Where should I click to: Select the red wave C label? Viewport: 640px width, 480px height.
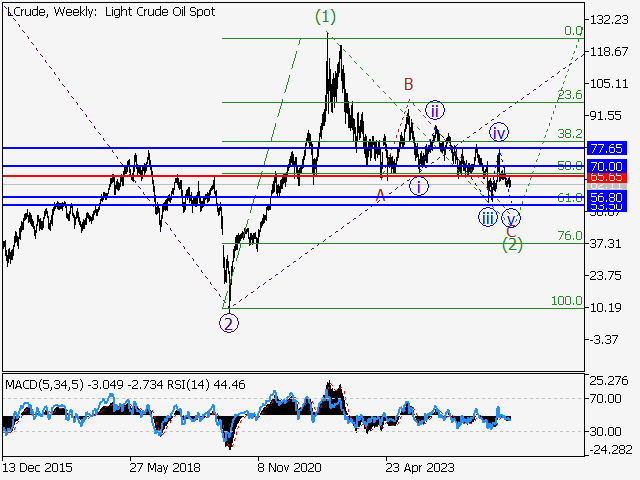(510, 231)
